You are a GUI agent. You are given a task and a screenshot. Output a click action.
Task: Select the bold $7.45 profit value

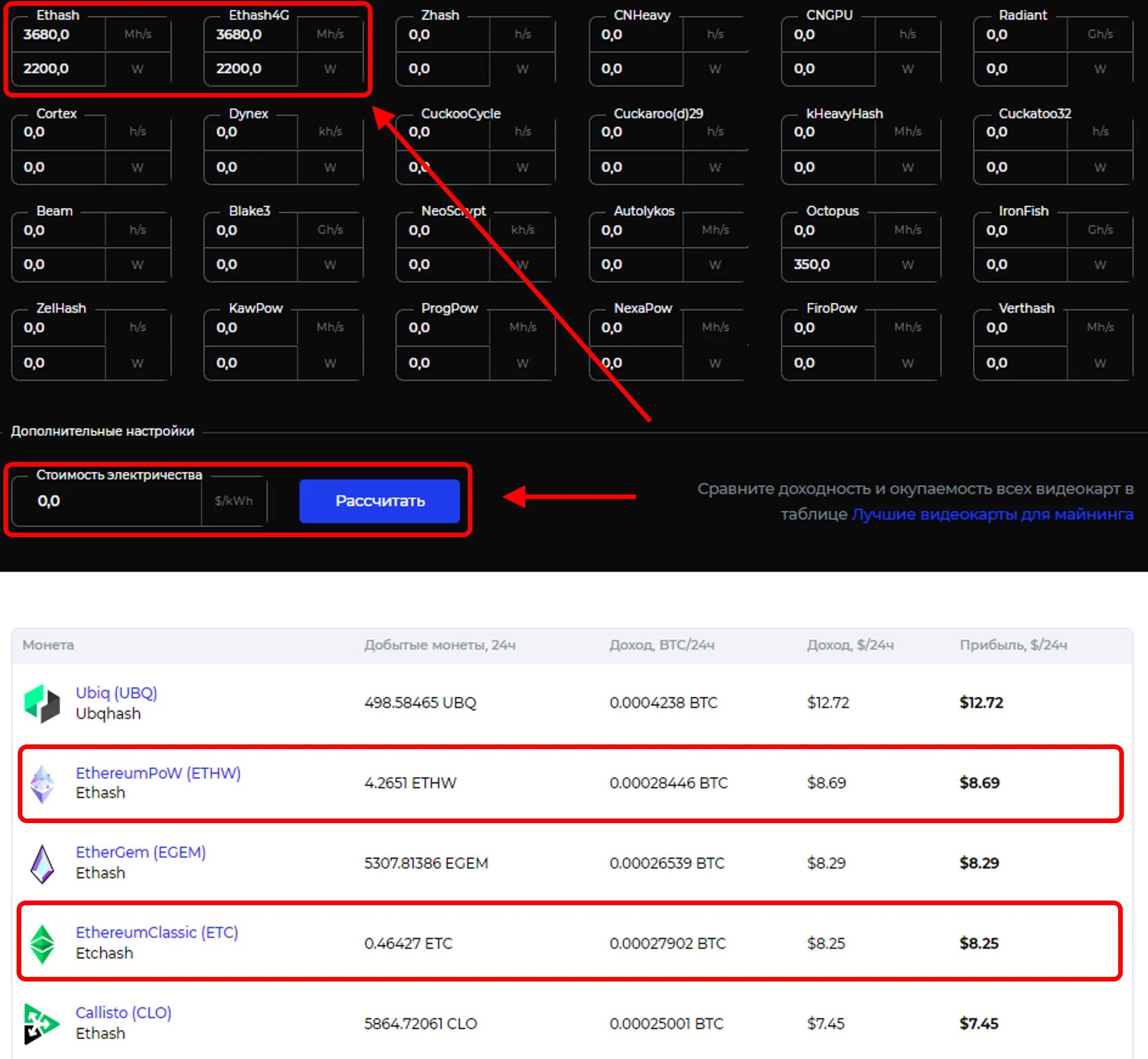click(979, 1024)
